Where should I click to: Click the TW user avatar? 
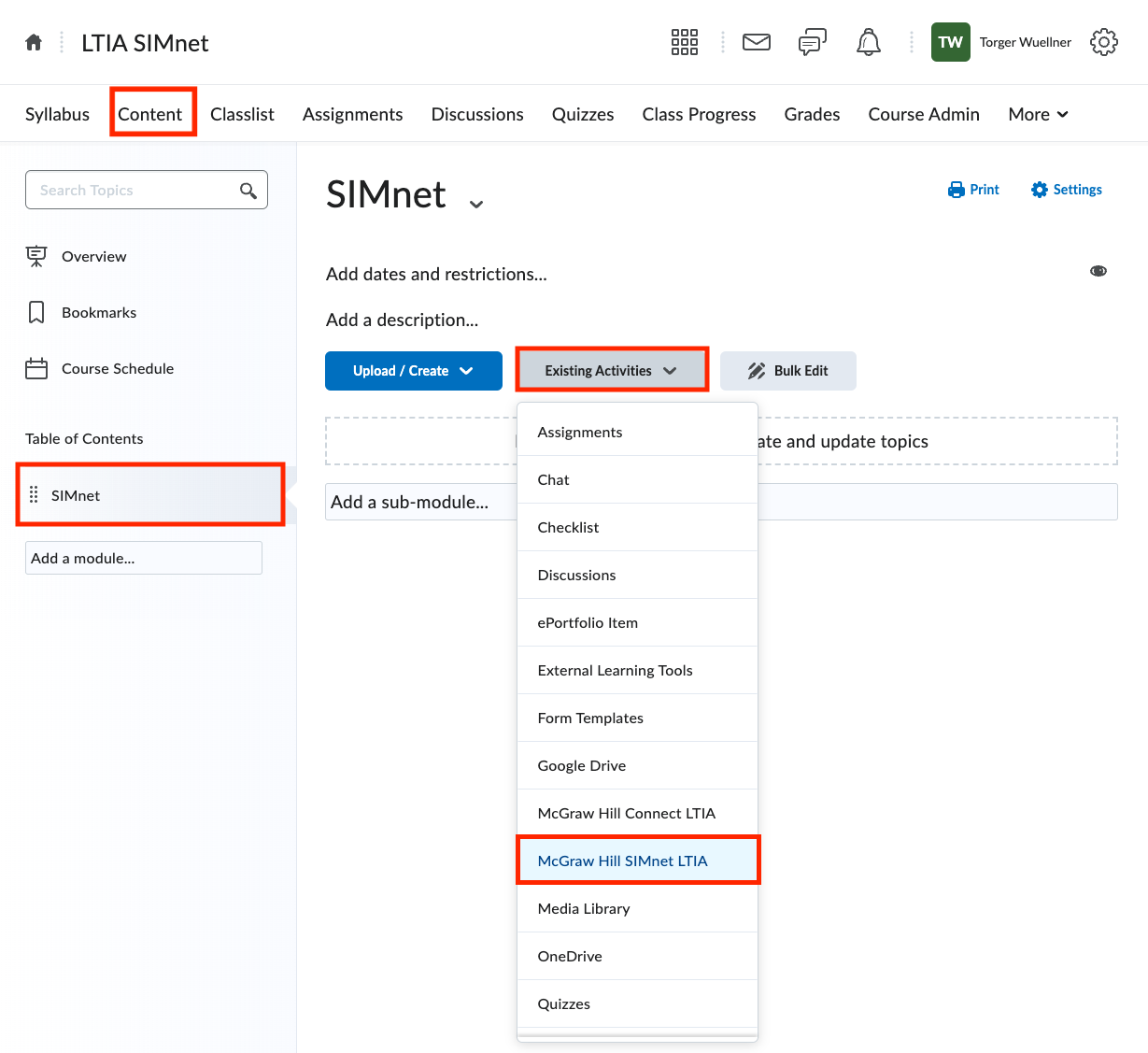[x=951, y=42]
